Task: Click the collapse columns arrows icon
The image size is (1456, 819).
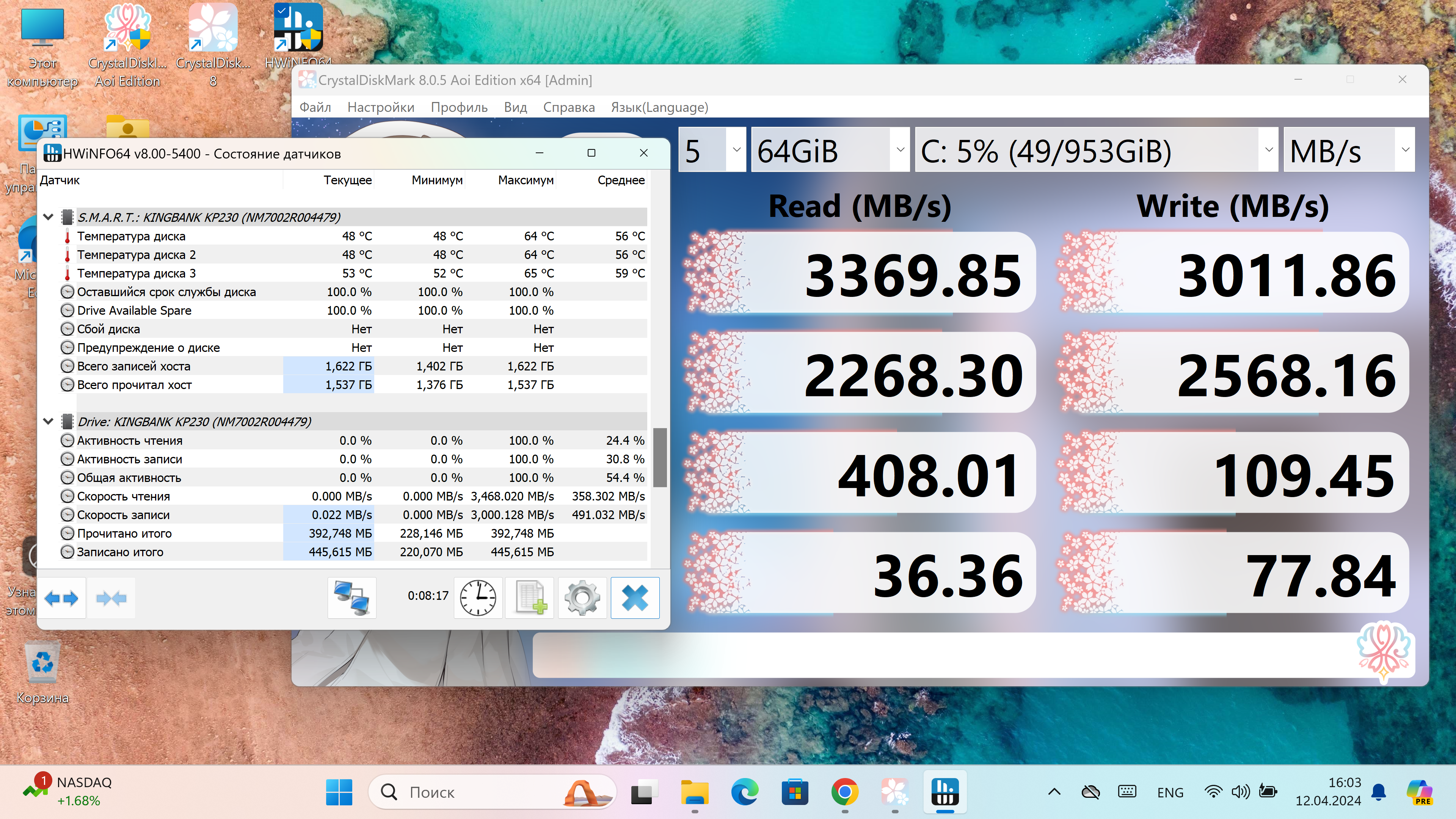Action: coord(111,598)
